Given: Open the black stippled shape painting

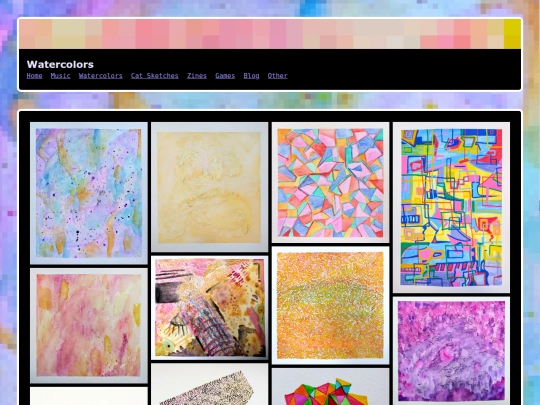Looking at the screenshot, I should [209, 384].
